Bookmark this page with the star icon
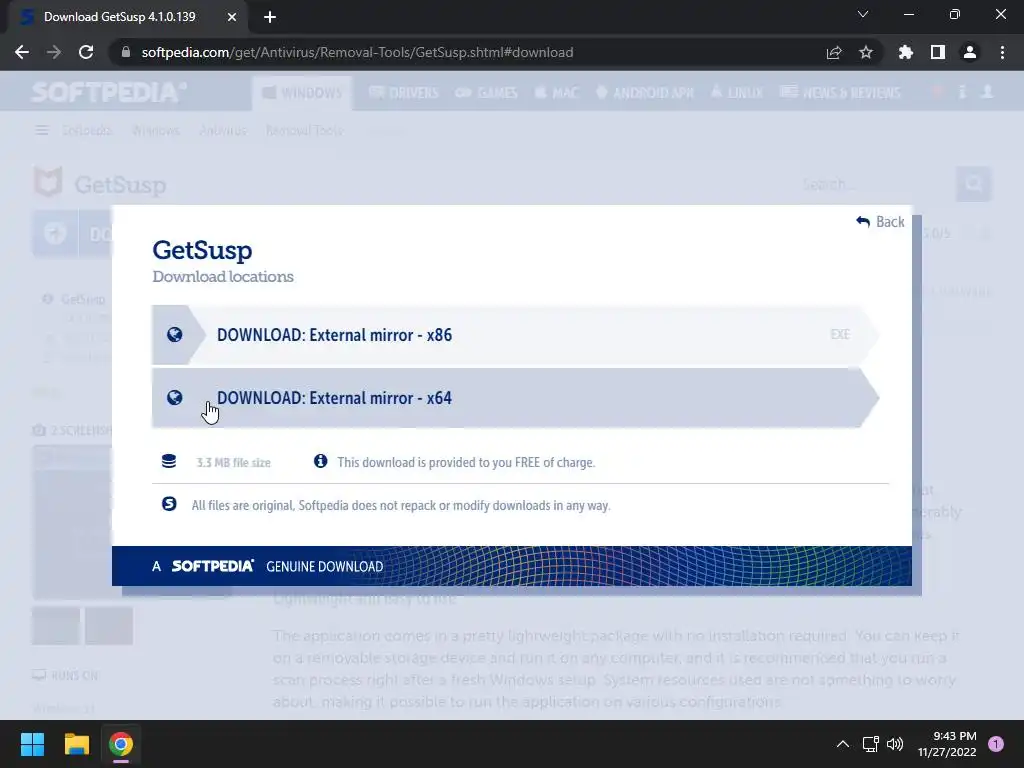 coord(866,52)
